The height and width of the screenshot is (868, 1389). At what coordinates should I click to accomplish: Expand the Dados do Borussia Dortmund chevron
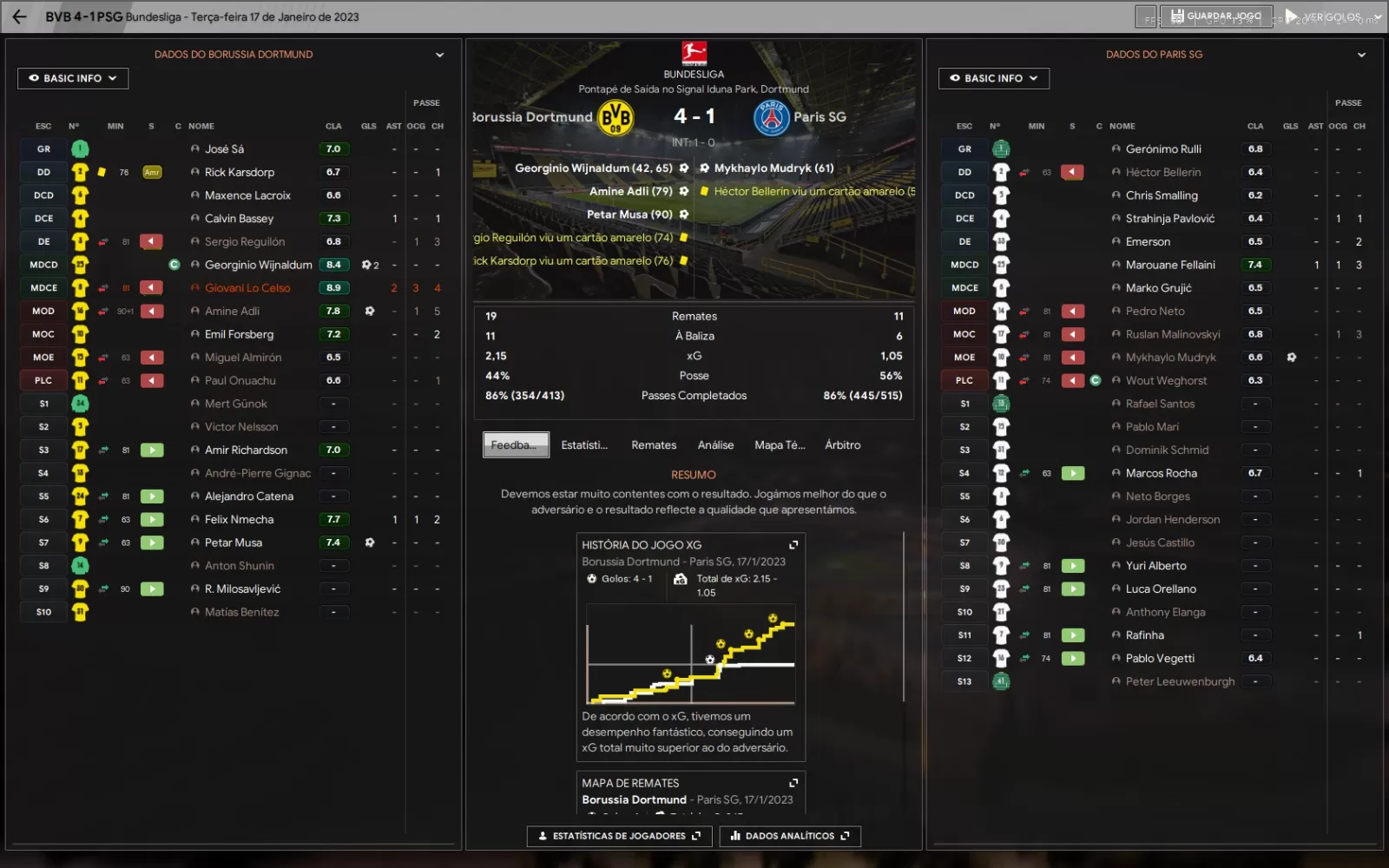coord(440,55)
